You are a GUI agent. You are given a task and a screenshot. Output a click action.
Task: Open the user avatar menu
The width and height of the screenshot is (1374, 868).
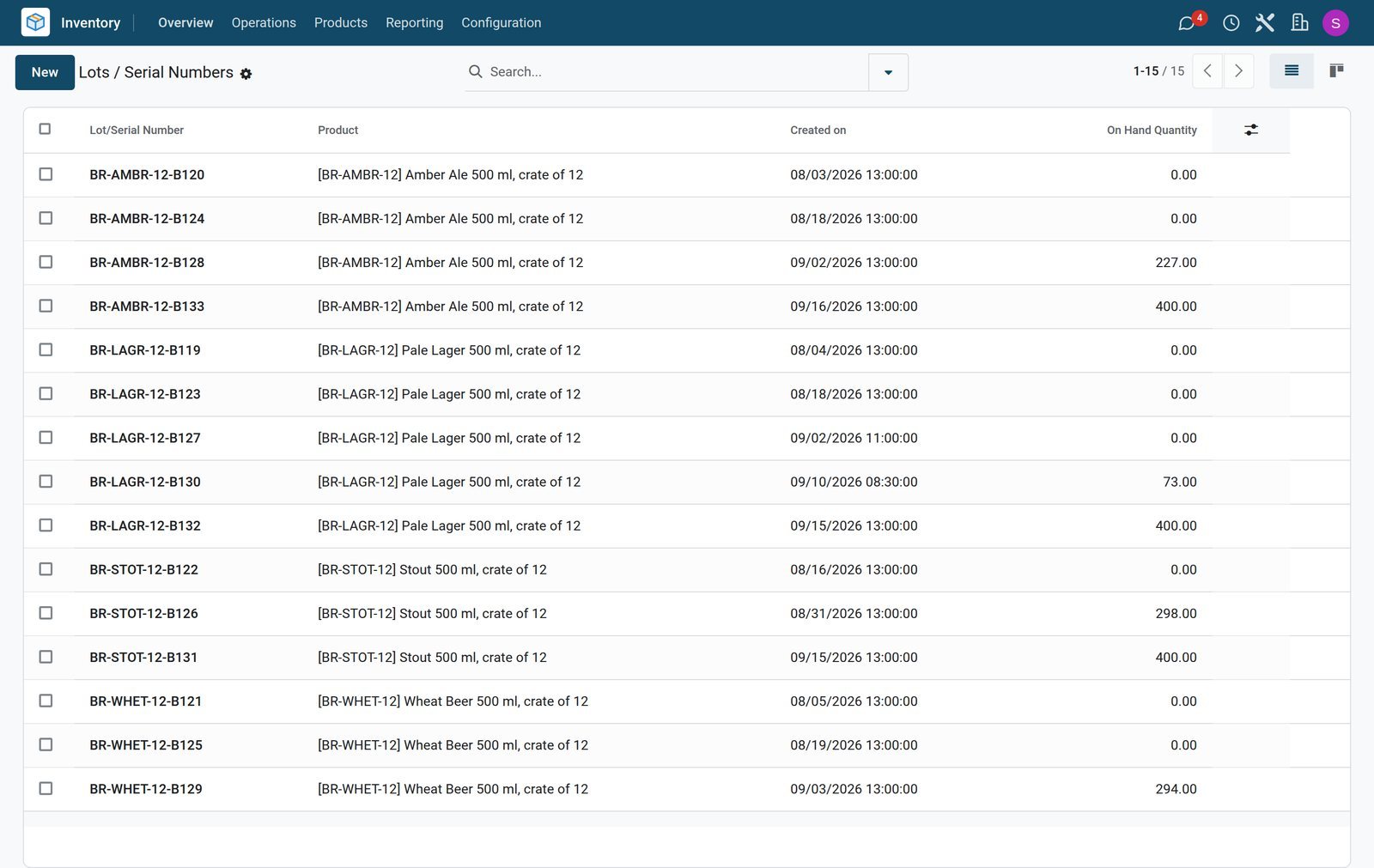[x=1335, y=23]
